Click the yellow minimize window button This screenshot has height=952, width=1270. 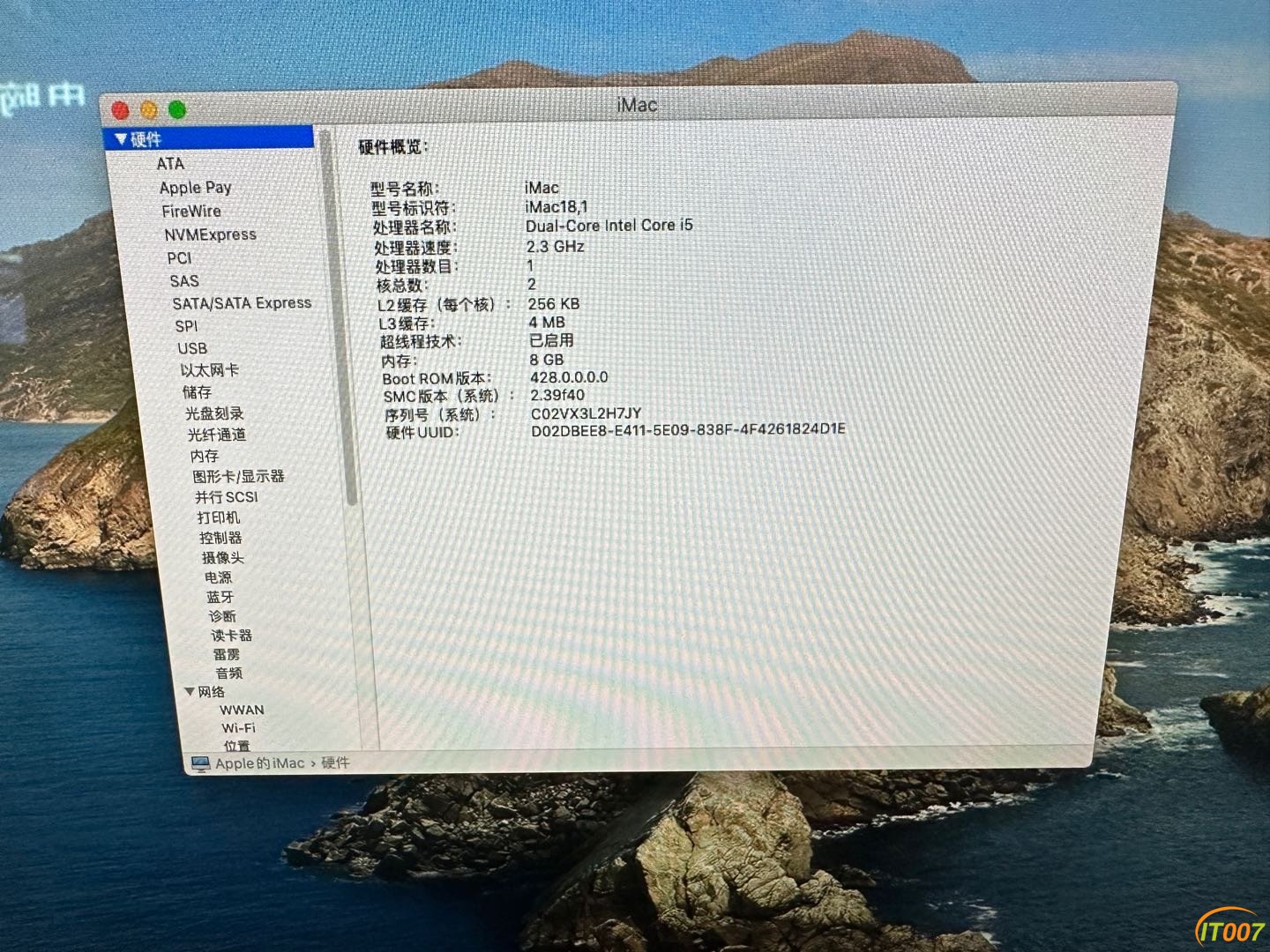coord(149,110)
